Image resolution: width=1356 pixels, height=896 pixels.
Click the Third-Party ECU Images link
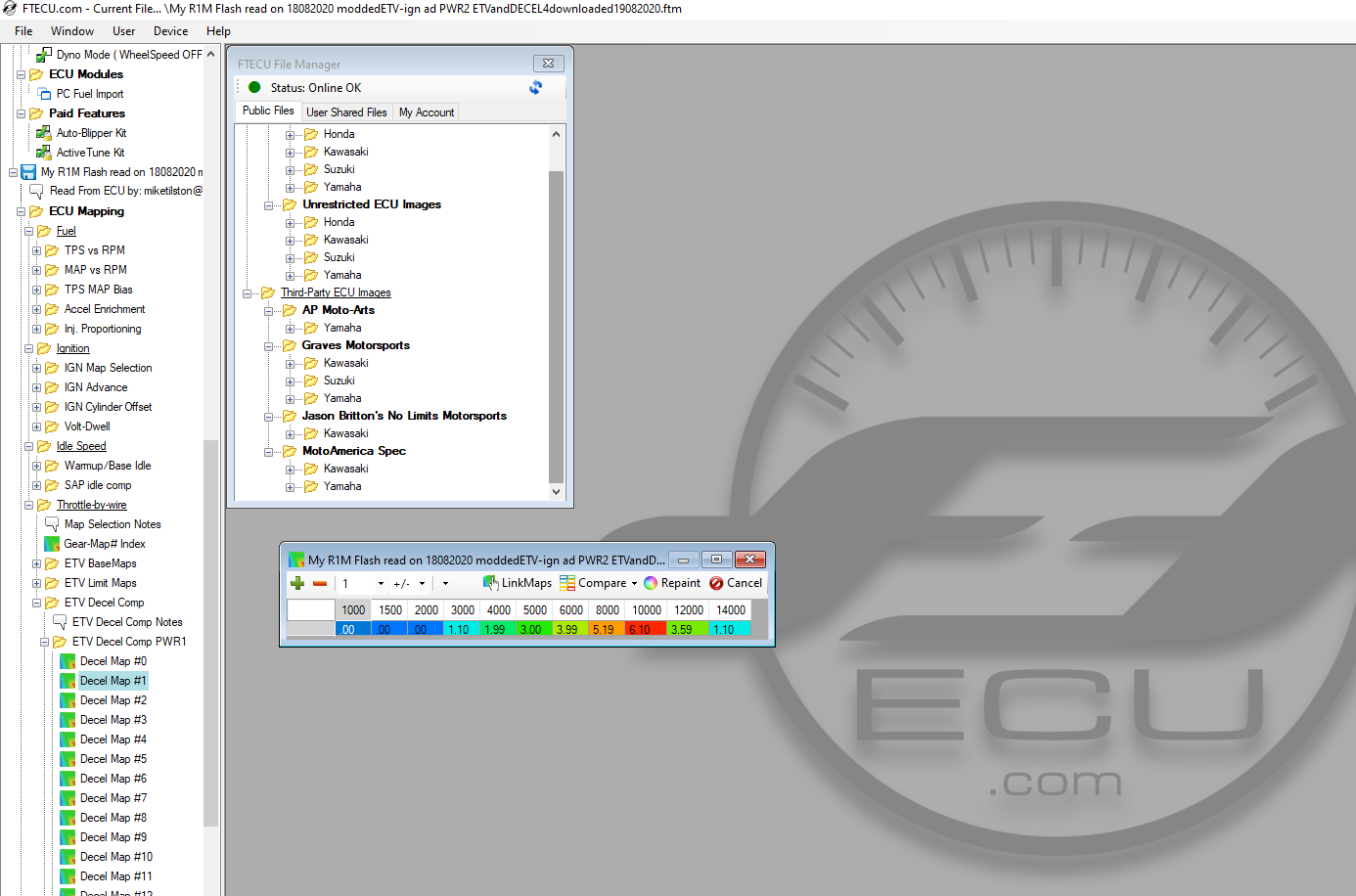(x=336, y=292)
